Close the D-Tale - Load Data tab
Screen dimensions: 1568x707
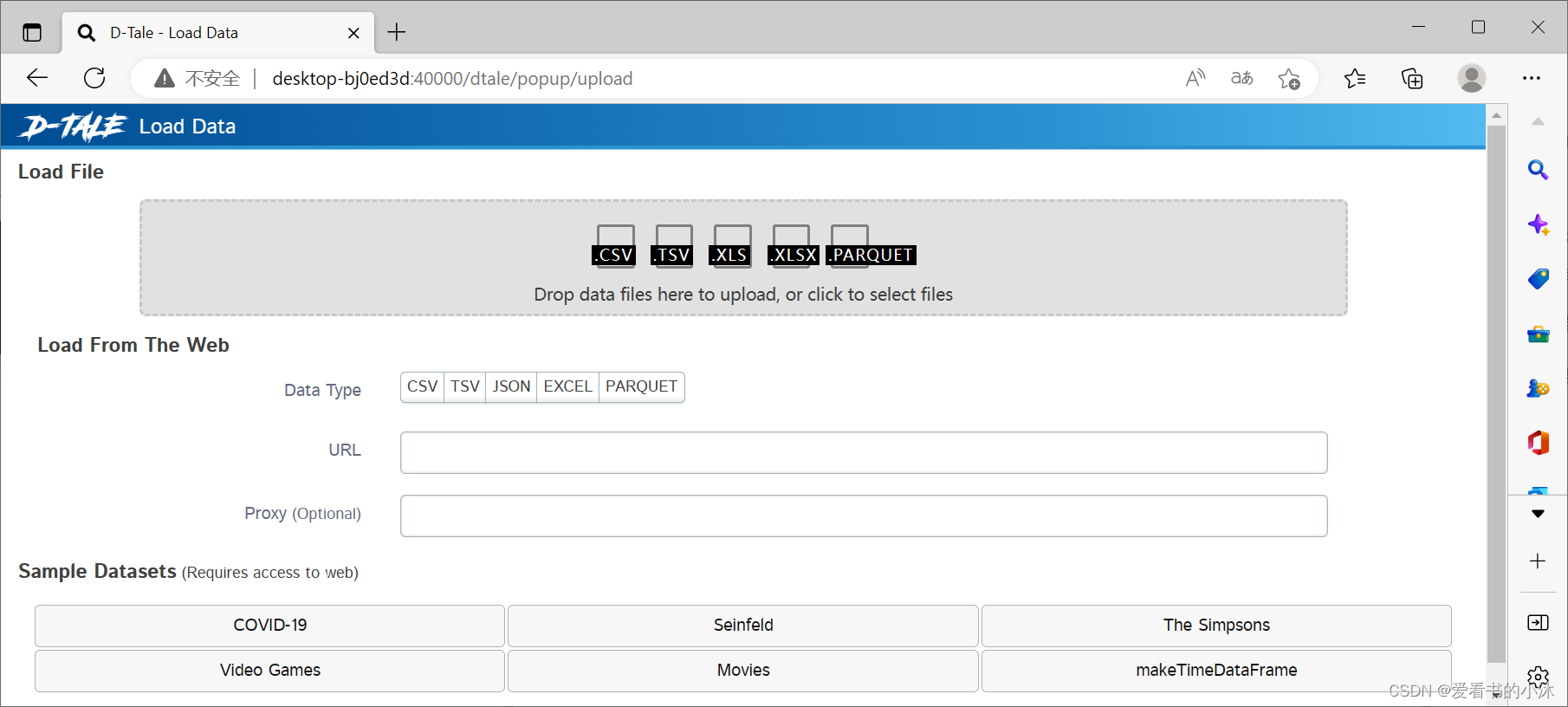353,33
